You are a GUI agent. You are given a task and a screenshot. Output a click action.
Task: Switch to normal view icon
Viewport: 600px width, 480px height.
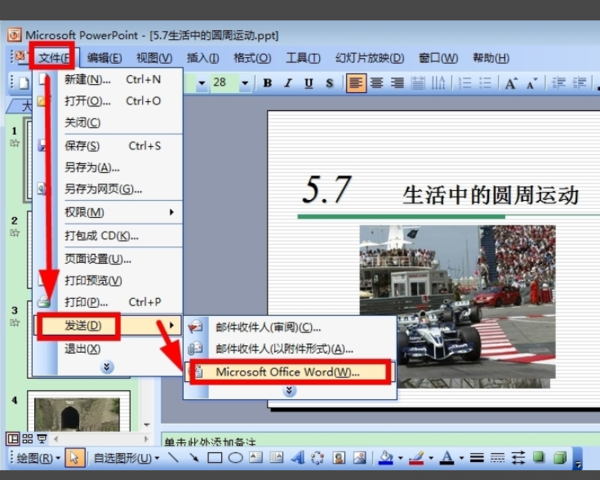point(13,439)
